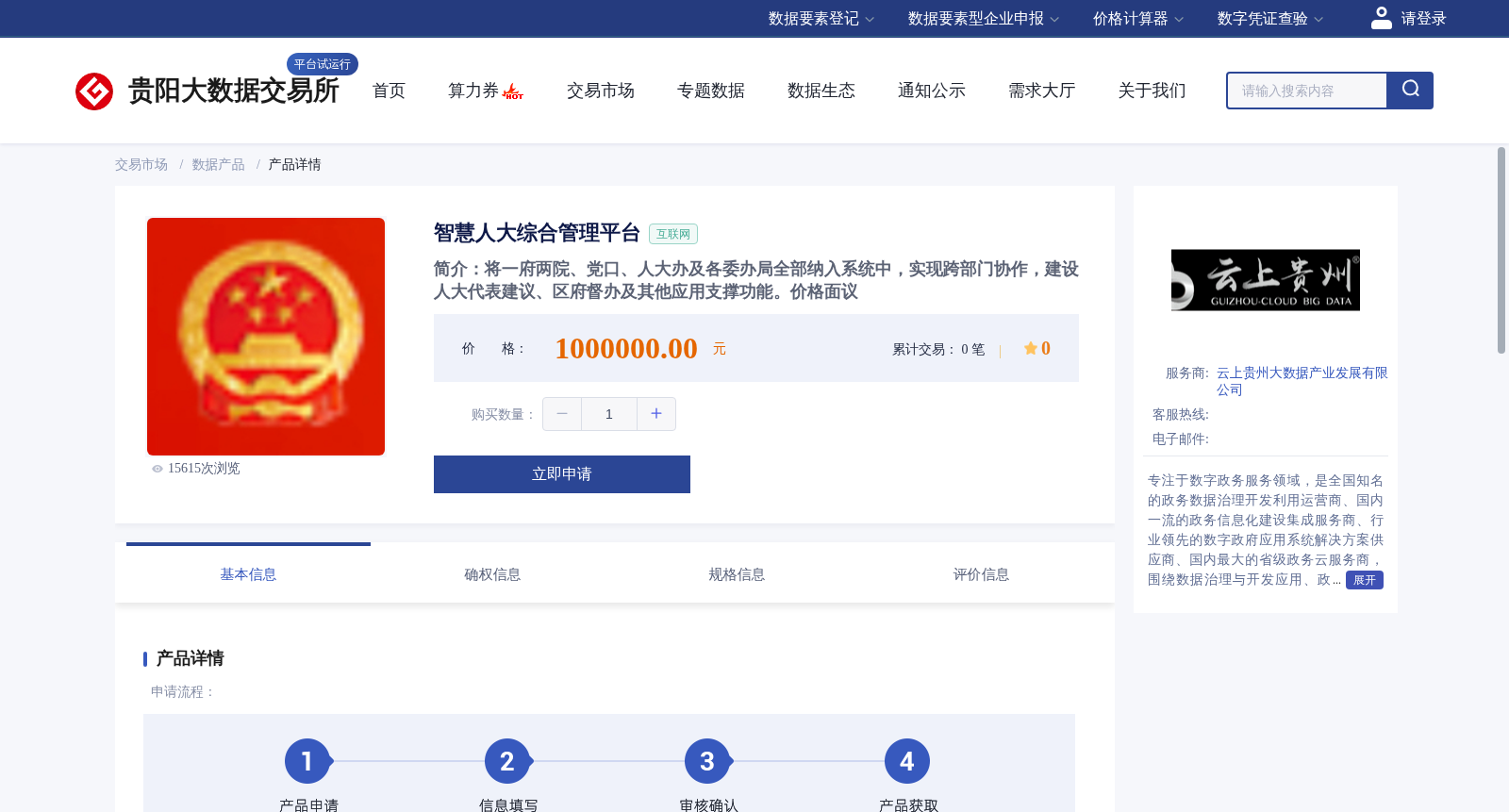The width and height of the screenshot is (1509, 812).
Task: Click 累计交易: 0 笔 text
Action: pyautogui.click(x=938, y=350)
